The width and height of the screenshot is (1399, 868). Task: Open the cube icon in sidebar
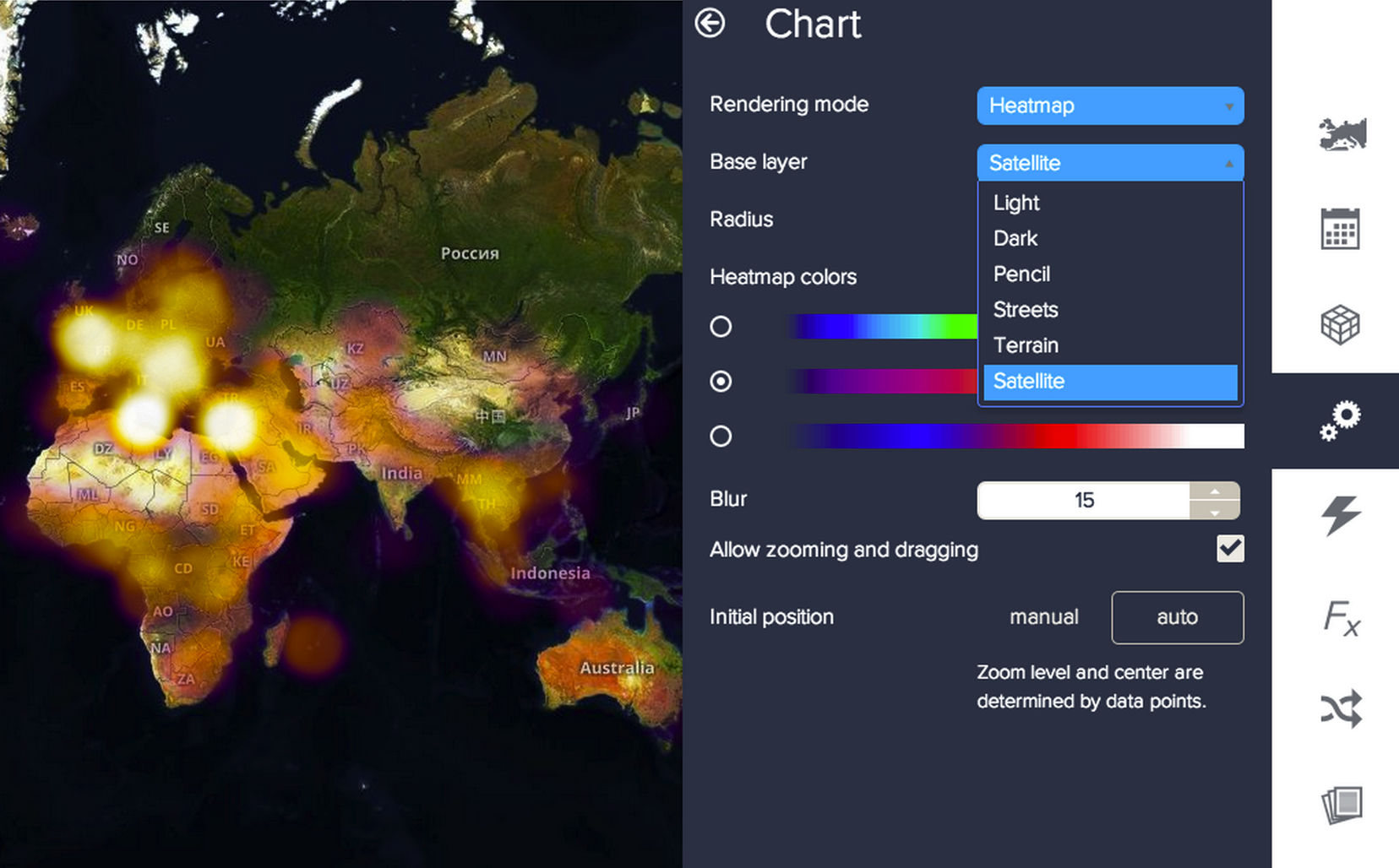(1340, 324)
